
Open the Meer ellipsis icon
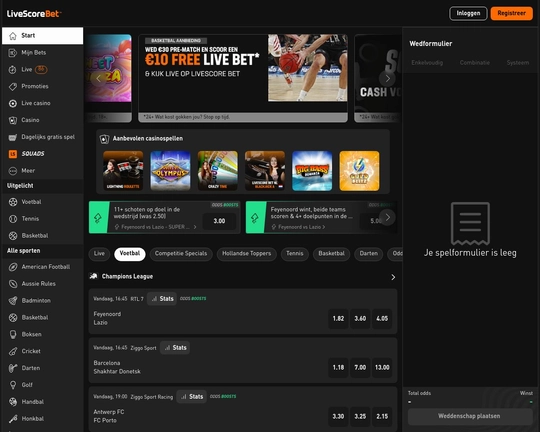(x=13, y=171)
